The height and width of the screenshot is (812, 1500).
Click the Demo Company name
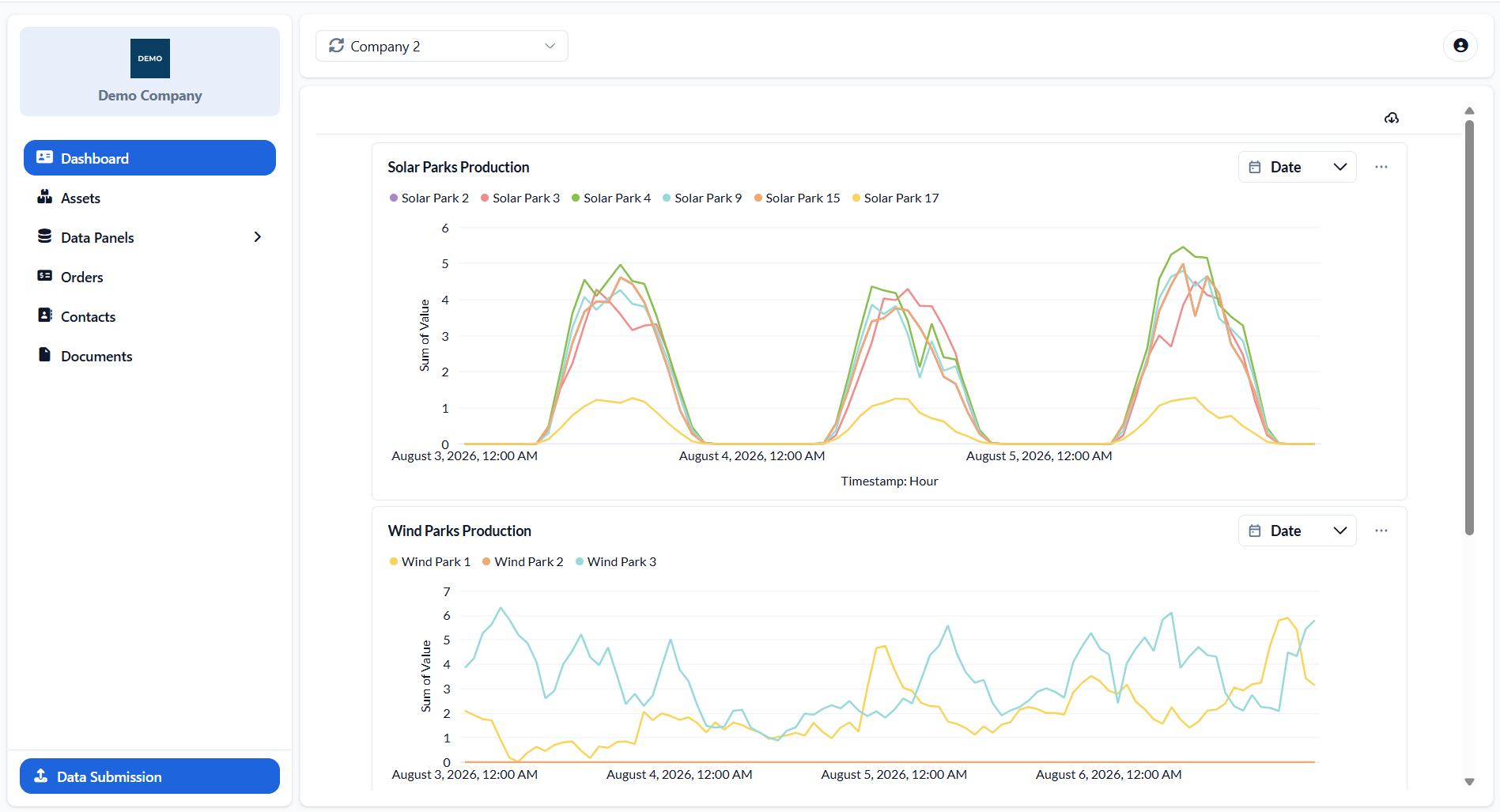(x=150, y=96)
